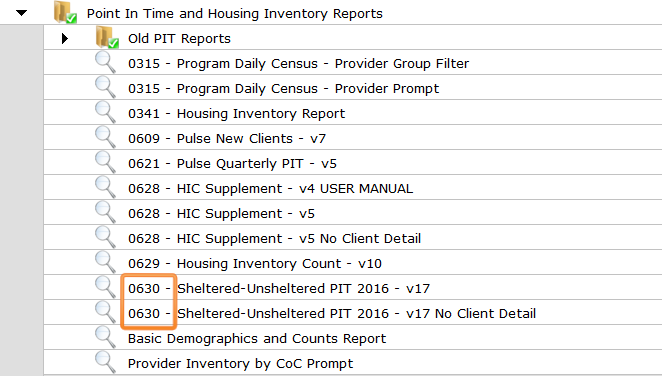Open 0630 Sheltered-Unsheltered PIT 2016 v17 report

coord(279,289)
